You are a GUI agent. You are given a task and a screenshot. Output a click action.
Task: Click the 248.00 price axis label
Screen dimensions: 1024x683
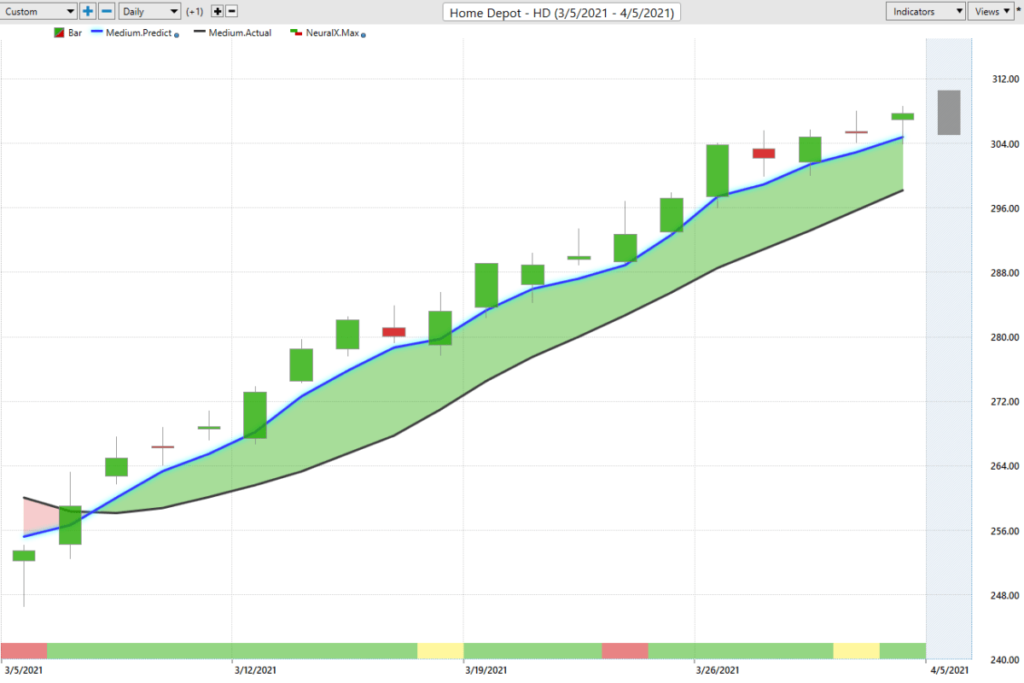(x=1005, y=596)
